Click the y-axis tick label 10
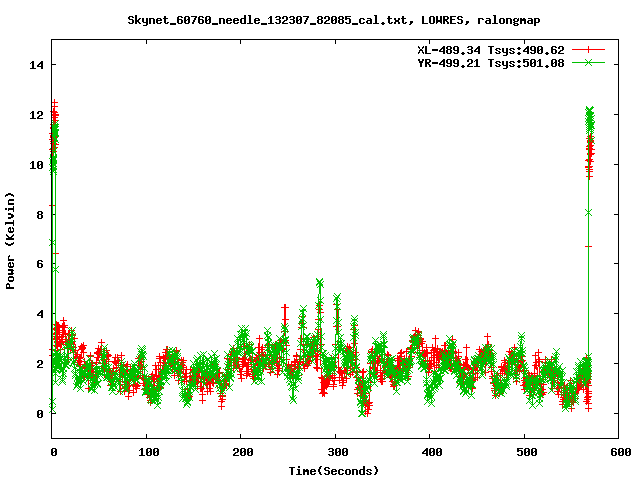 pos(36,165)
